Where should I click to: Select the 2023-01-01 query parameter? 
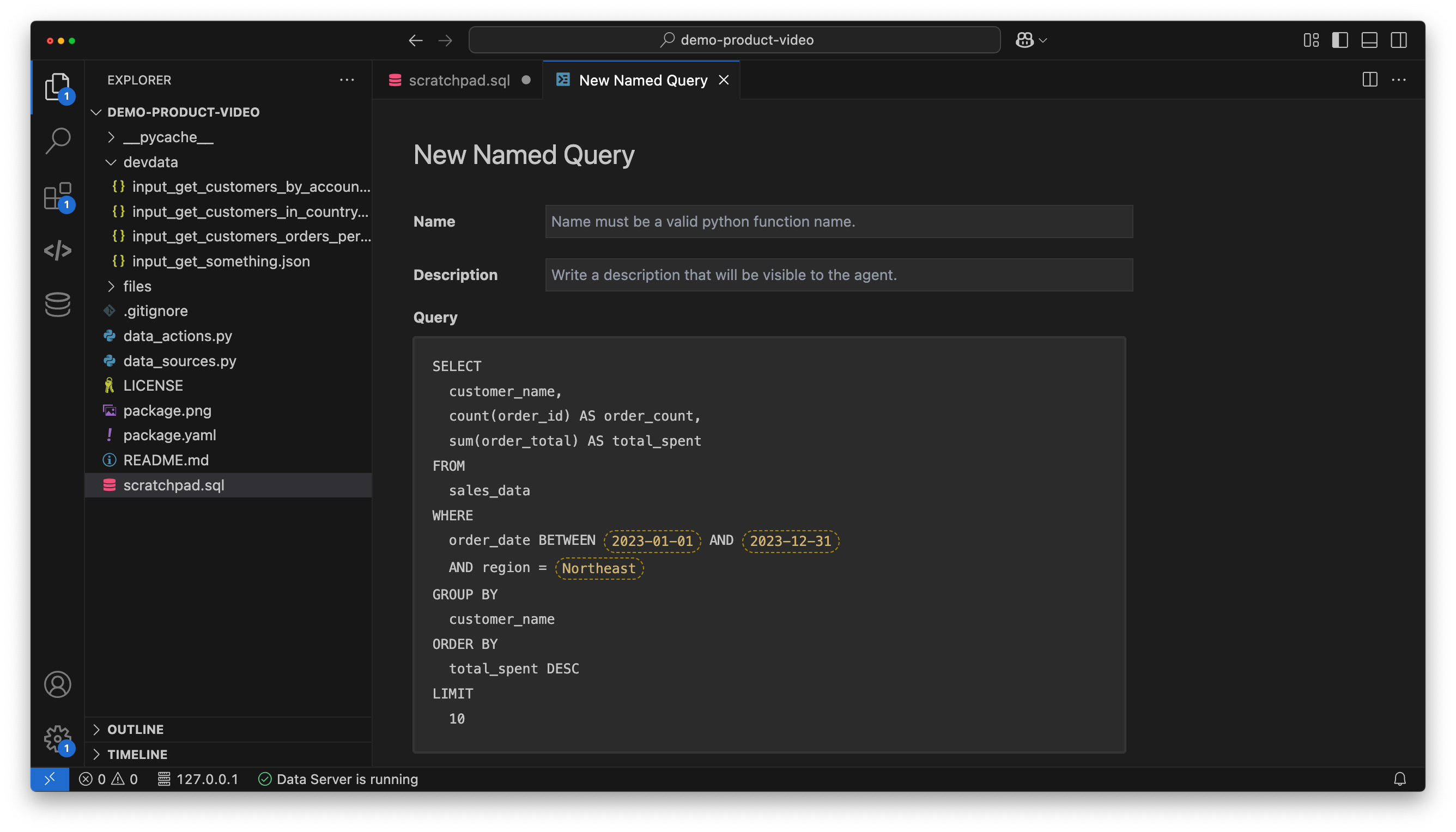652,541
